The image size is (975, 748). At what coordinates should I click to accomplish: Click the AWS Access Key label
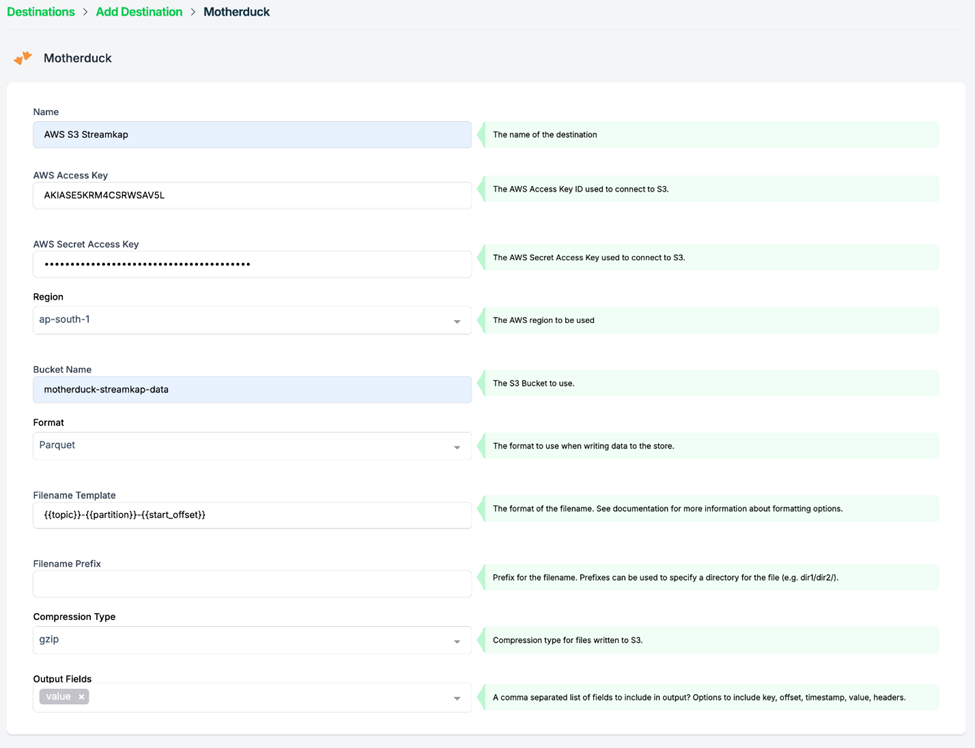[70, 175]
